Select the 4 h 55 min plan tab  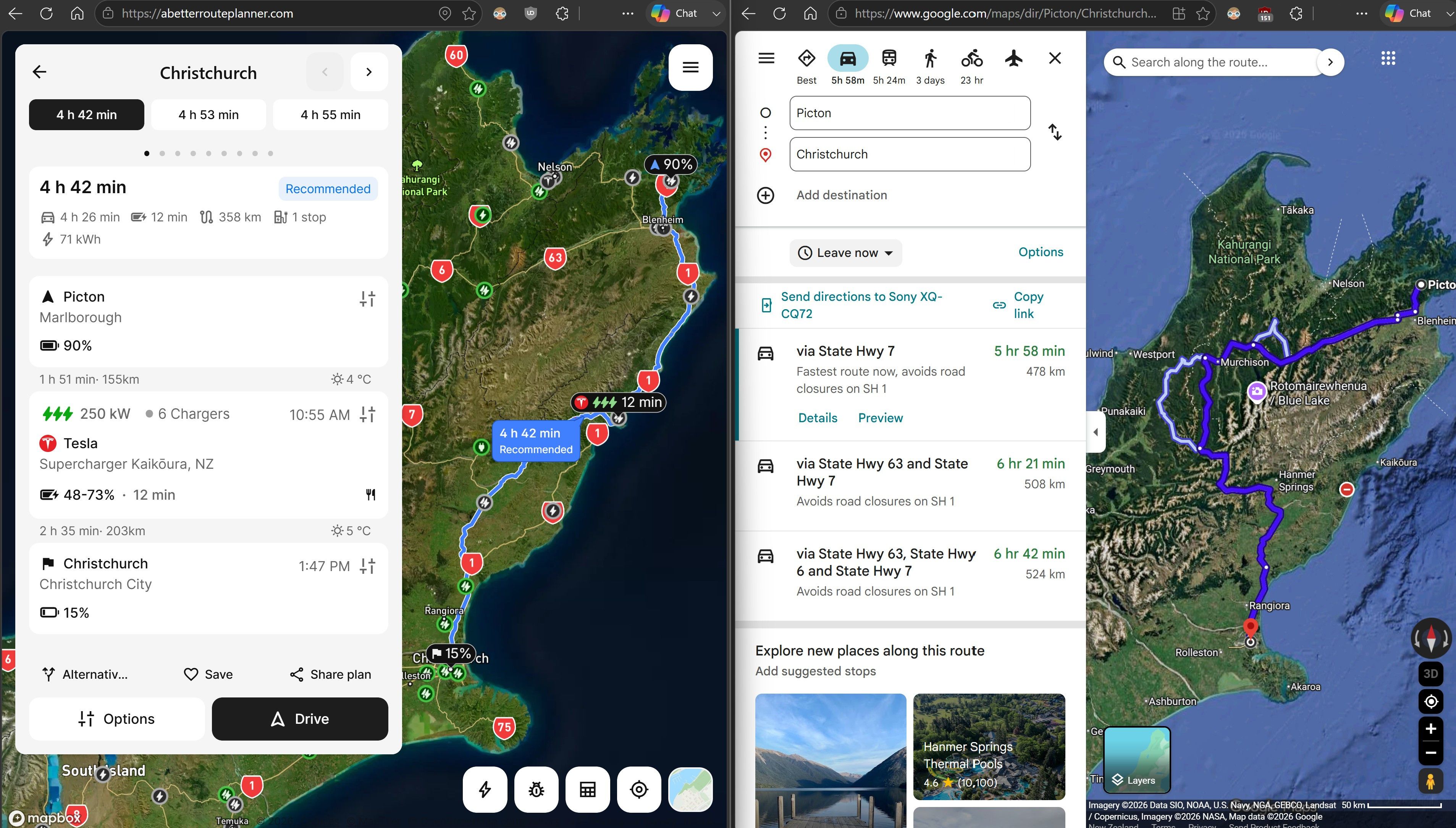330,114
